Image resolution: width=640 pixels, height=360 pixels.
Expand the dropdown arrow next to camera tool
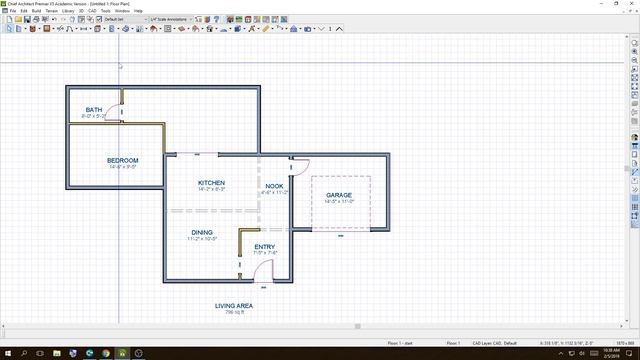[x=314, y=29]
